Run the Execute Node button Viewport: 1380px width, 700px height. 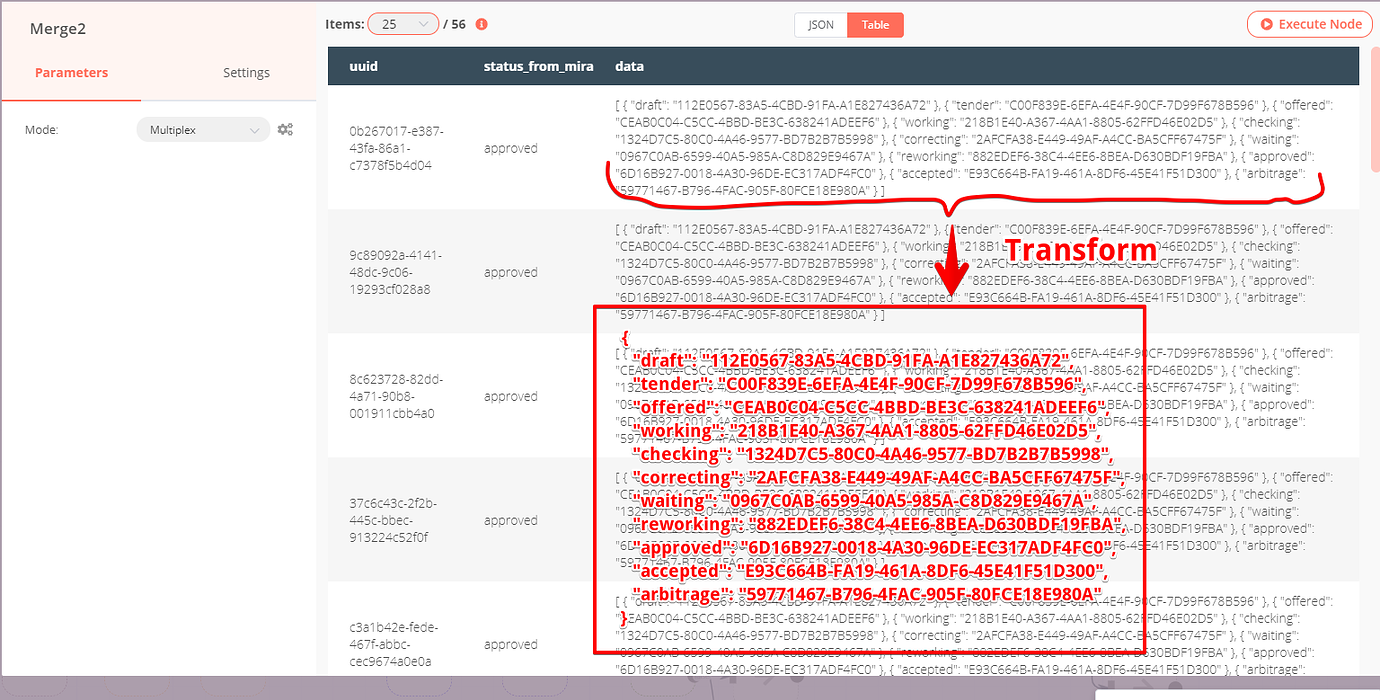click(x=1310, y=24)
